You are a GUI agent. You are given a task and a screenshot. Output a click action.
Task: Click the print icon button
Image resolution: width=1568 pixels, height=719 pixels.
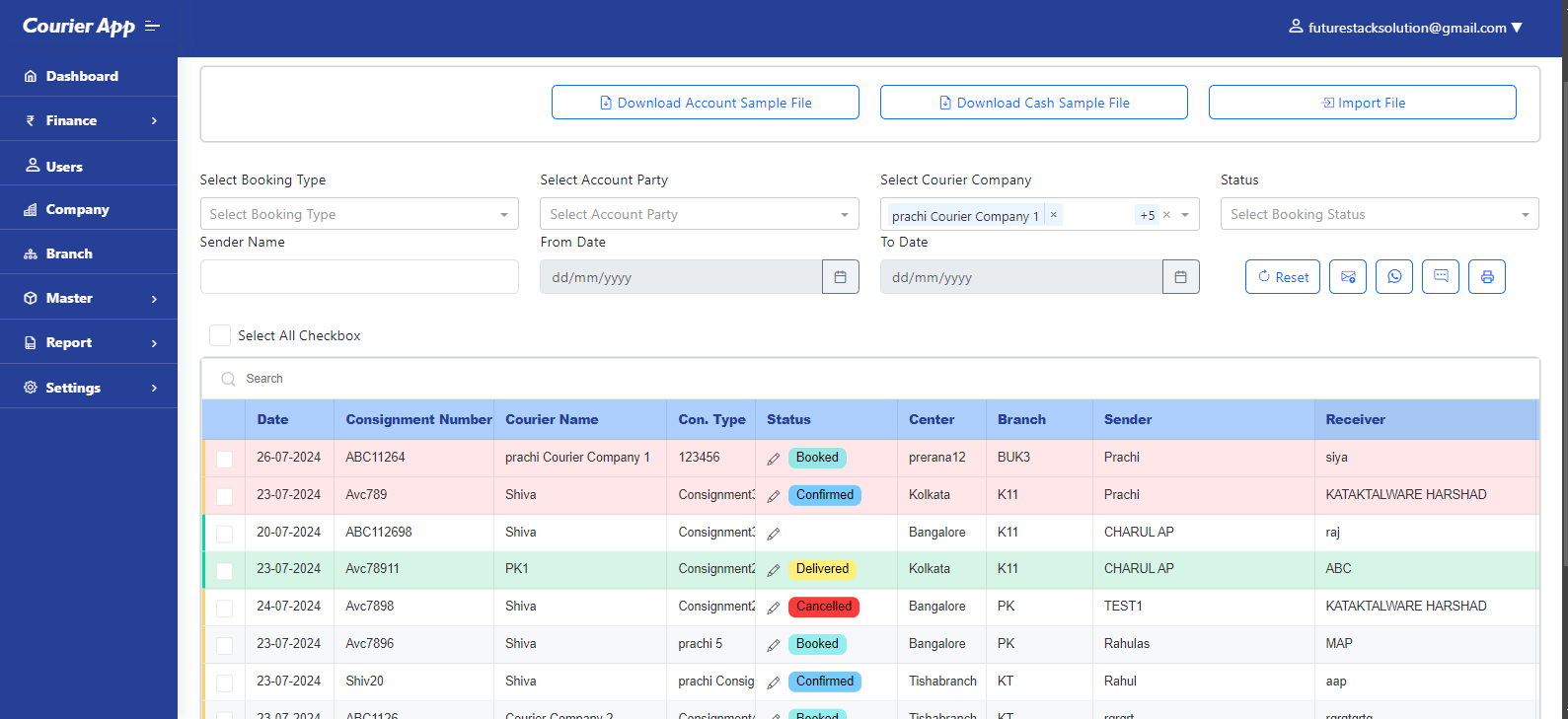(x=1486, y=277)
